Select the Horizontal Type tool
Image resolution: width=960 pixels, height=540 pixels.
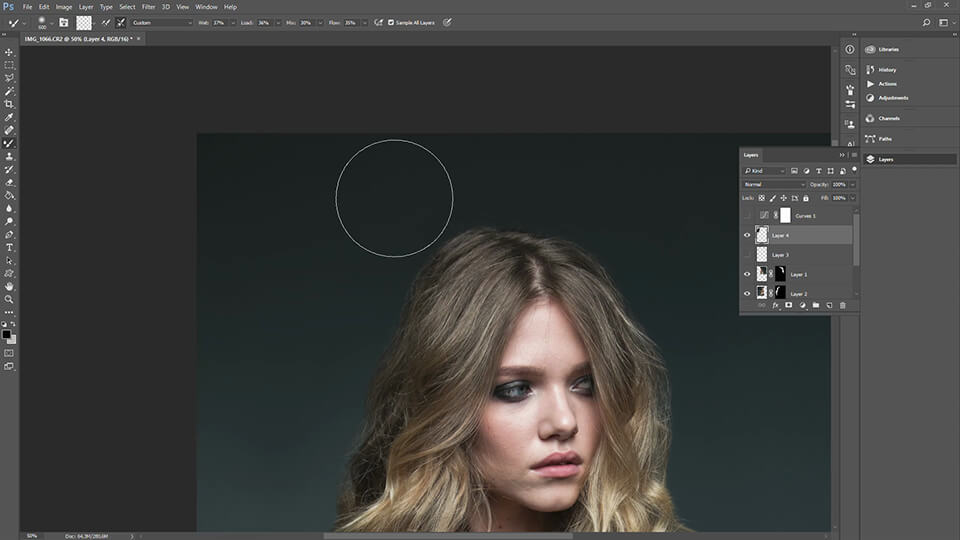coord(9,247)
